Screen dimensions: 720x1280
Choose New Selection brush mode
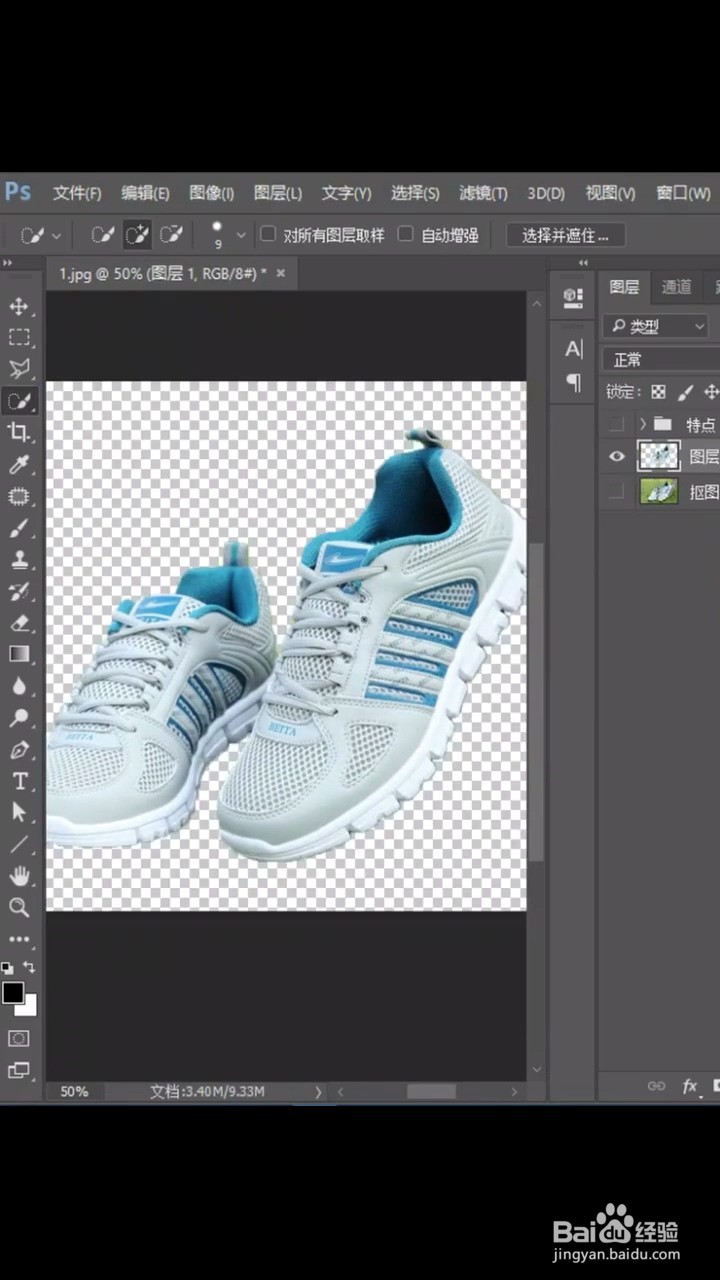(x=102, y=235)
